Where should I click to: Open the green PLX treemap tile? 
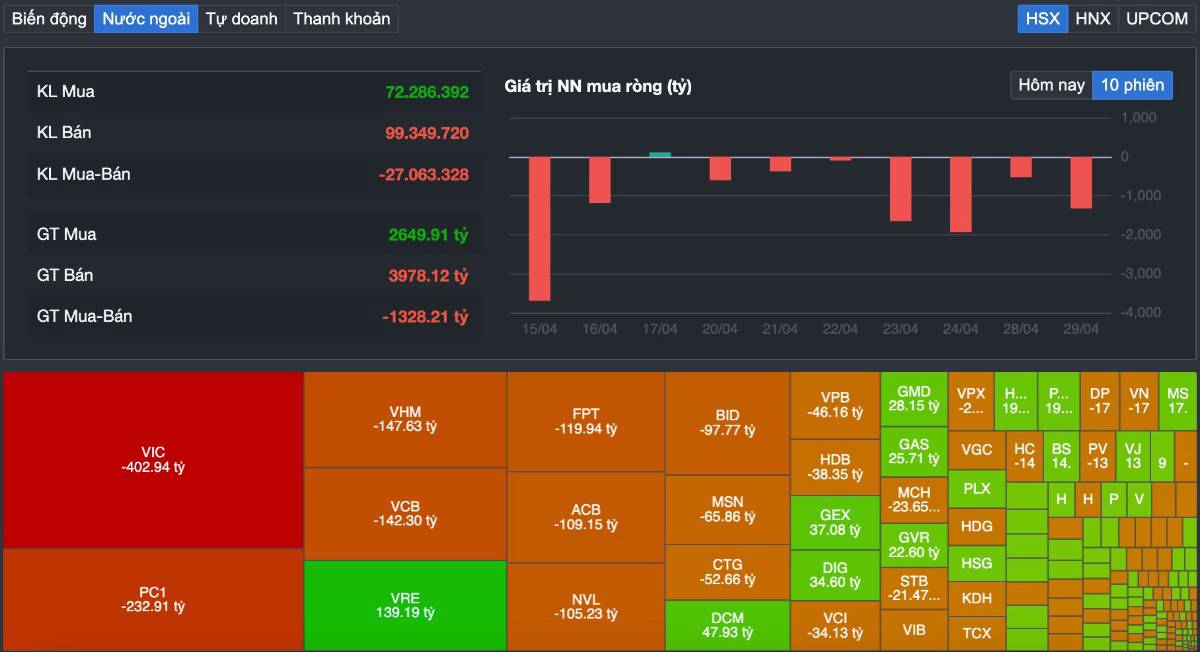pyautogui.click(x=977, y=489)
